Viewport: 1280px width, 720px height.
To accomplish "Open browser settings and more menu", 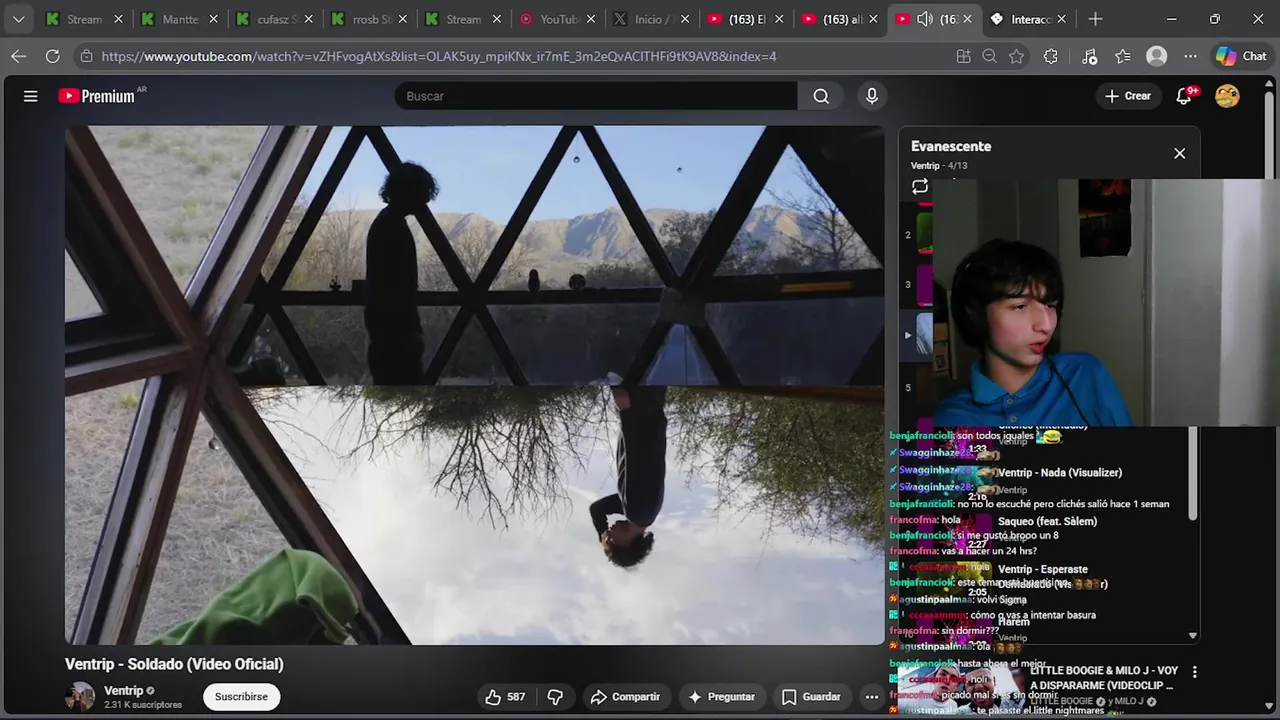I will coord(1190,56).
